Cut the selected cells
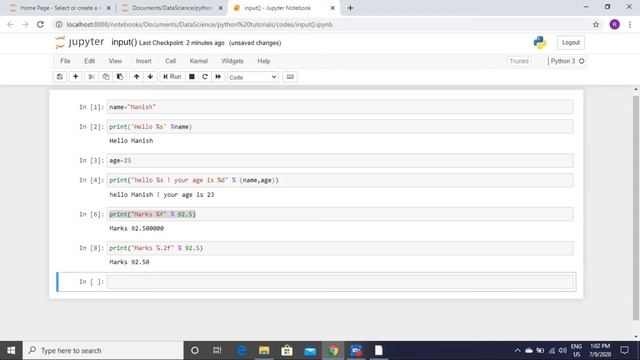The width and height of the screenshot is (640, 360). 91,77
